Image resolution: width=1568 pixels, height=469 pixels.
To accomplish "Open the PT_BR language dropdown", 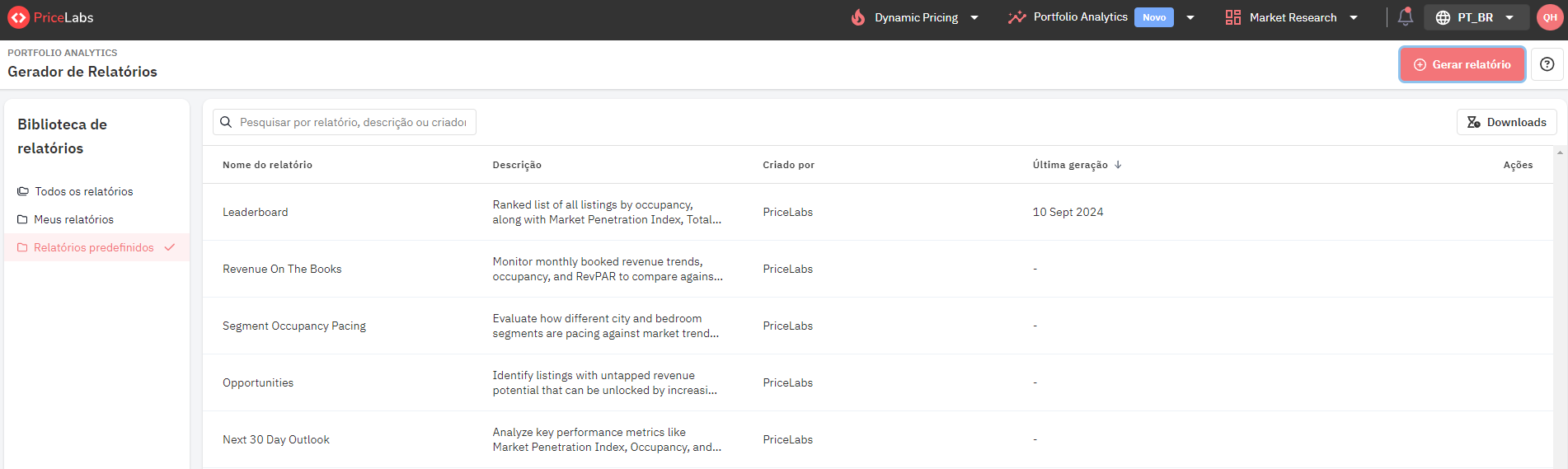I will [x=1476, y=17].
